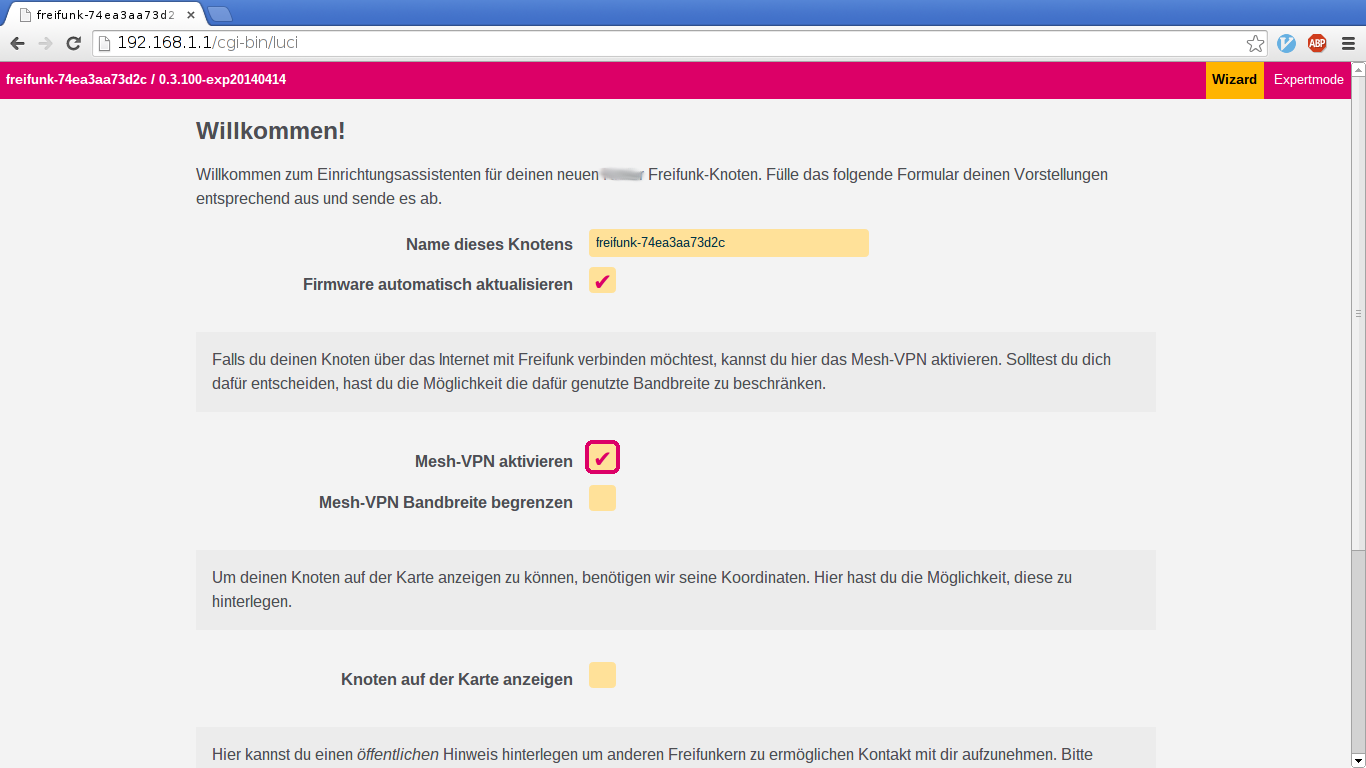Open the Adblock Plus extension icon

pyautogui.click(x=1317, y=43)
